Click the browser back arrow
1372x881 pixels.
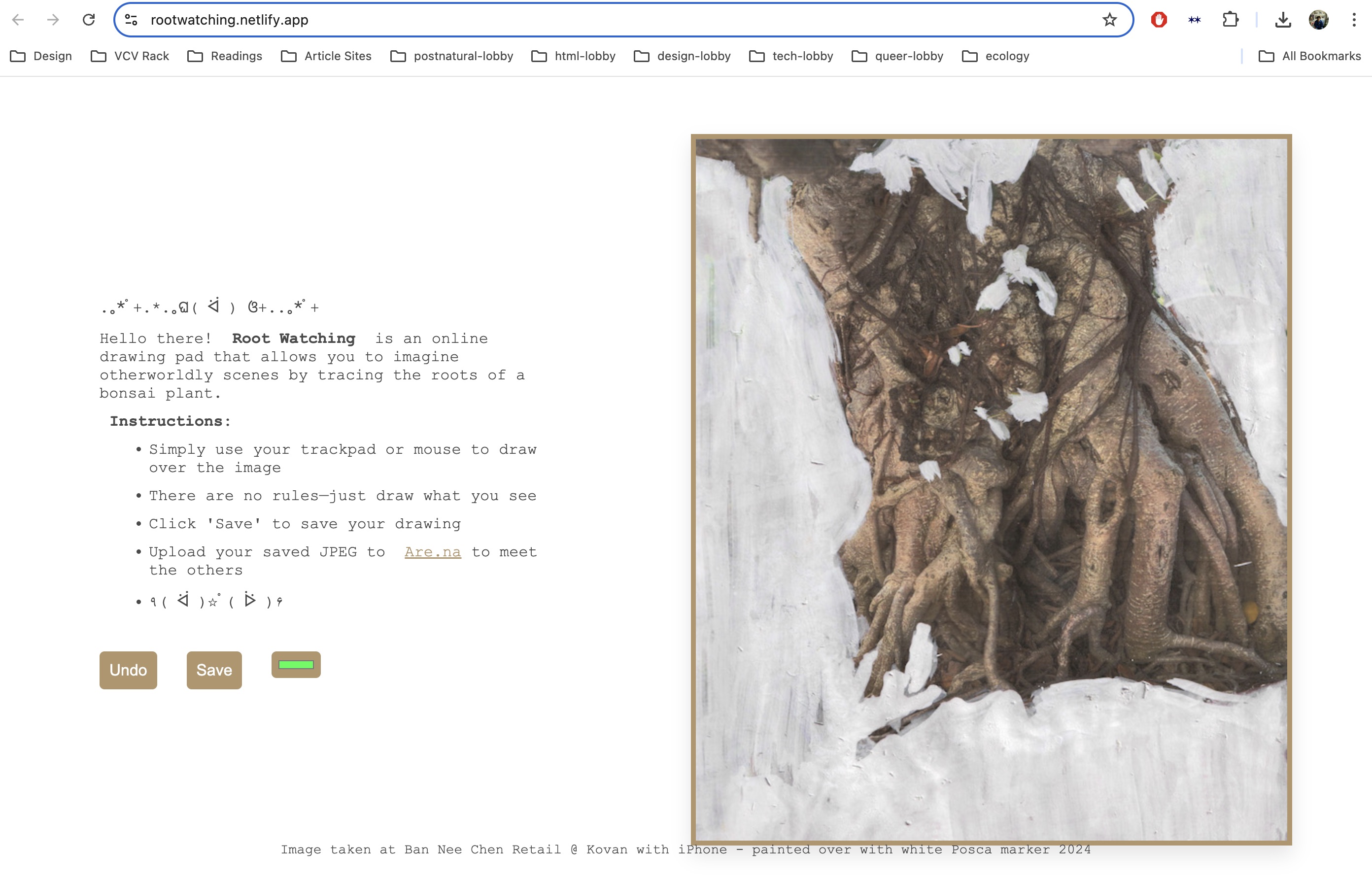tap(18, 20)
